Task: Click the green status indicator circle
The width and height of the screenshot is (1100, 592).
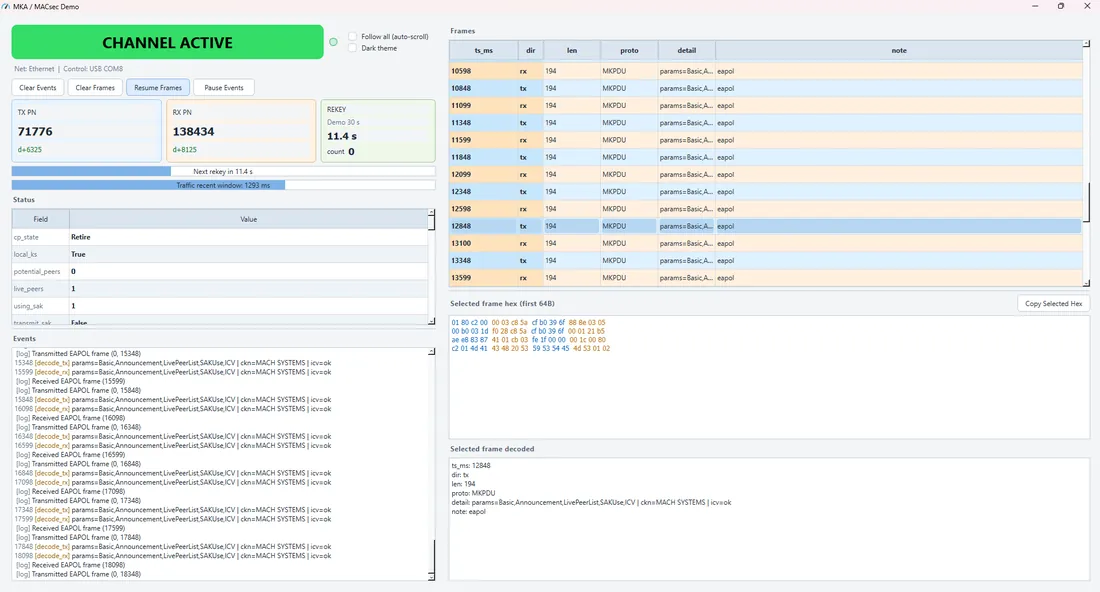Action: tap(333, 42)
